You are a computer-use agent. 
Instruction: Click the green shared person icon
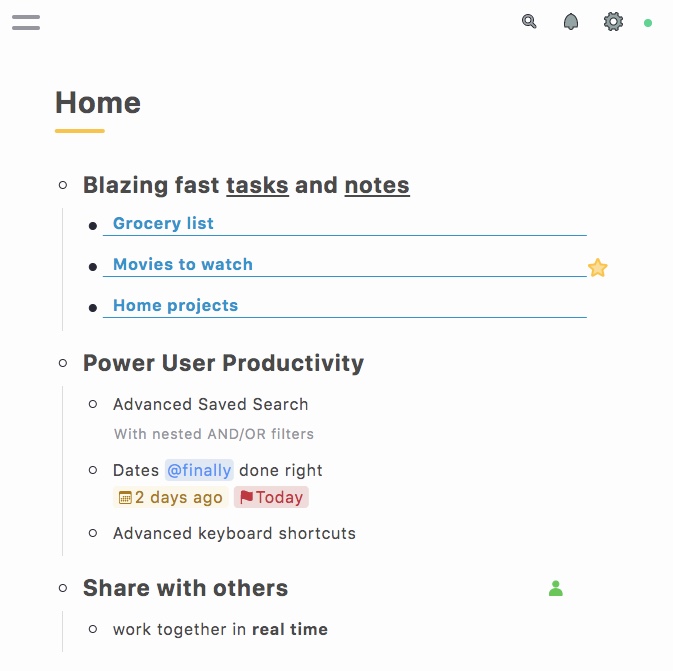[556, 588]
